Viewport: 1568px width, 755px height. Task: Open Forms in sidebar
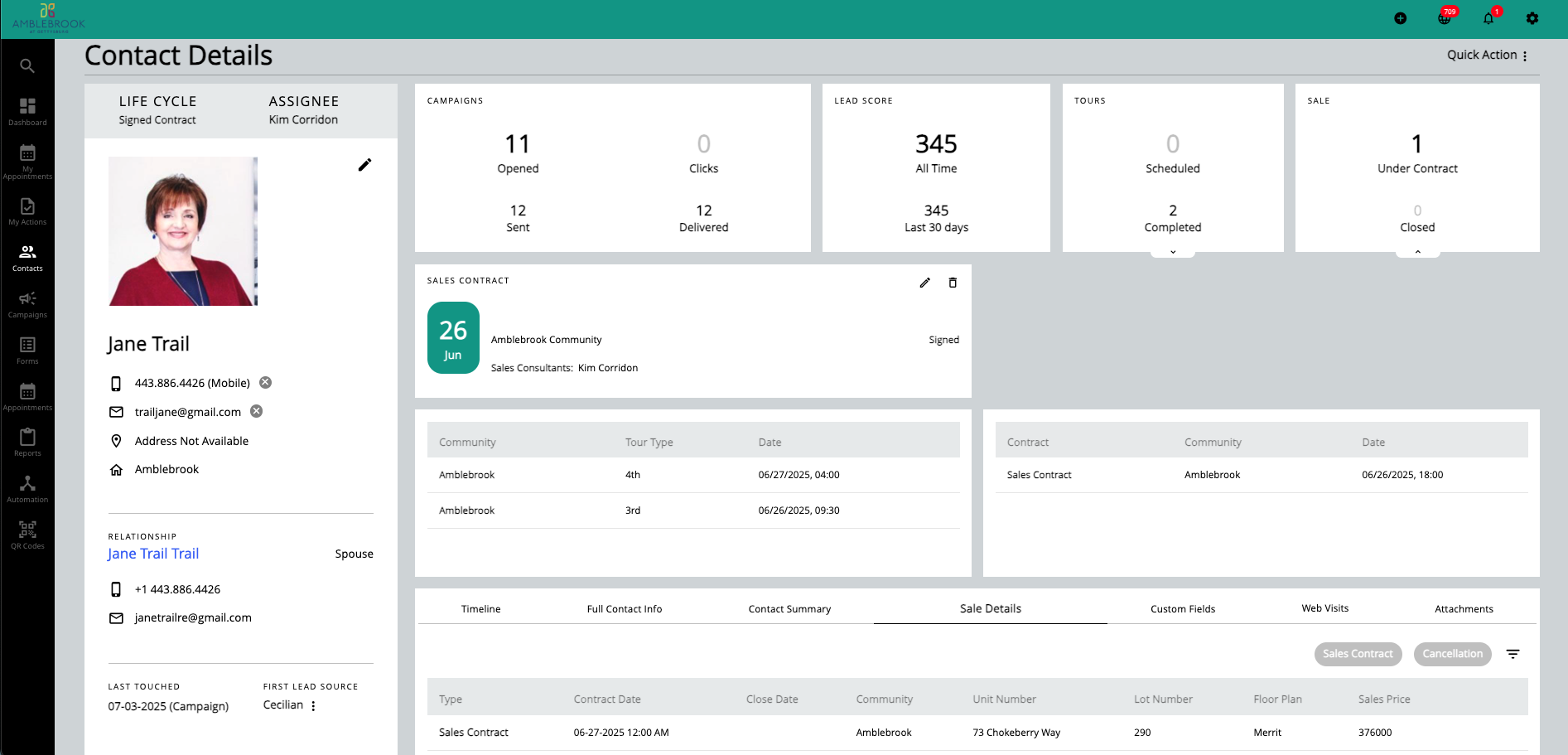(x=27, y=351)
